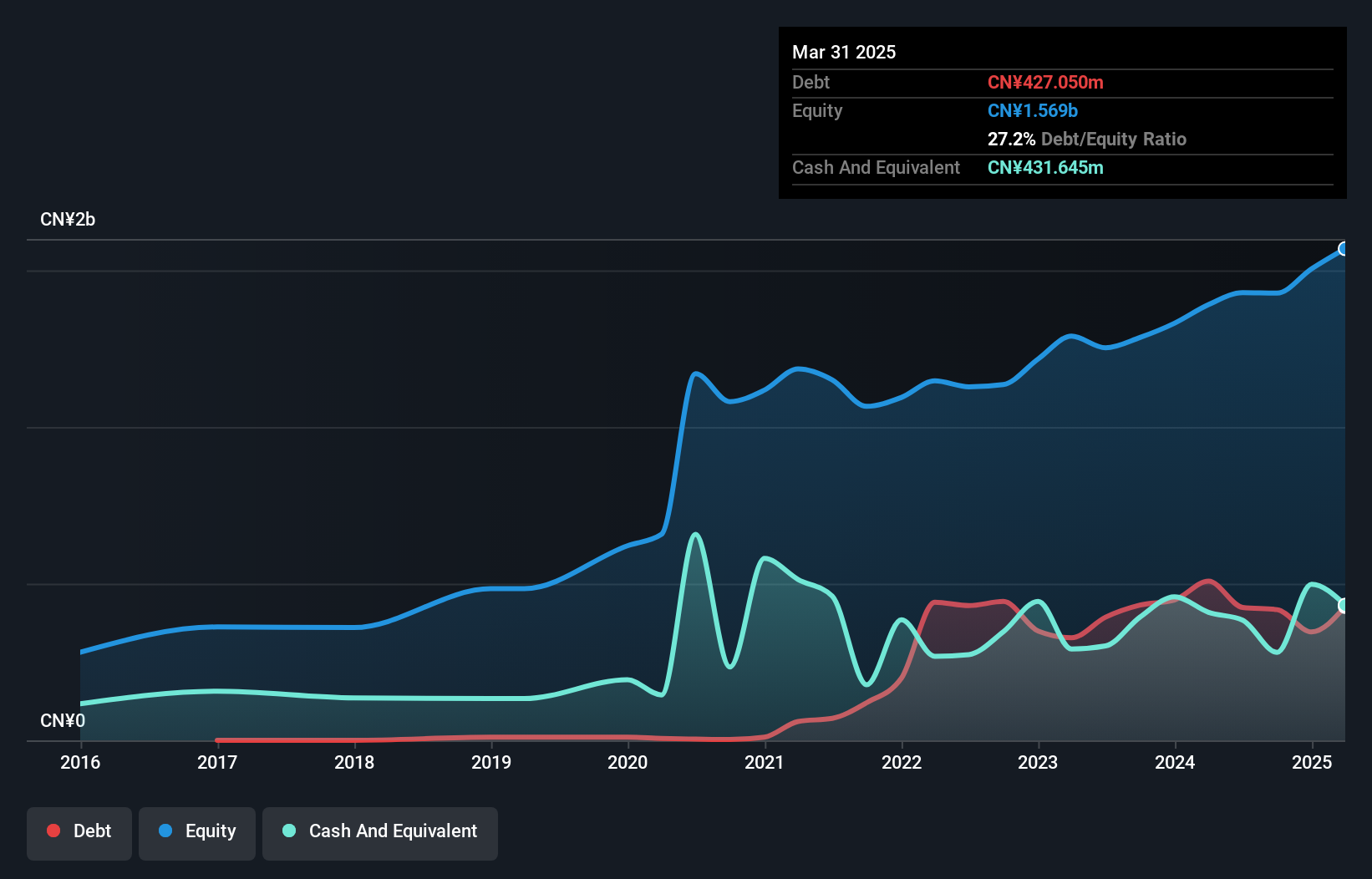
Task: Click the teal Cash And Equivalent dot
Action: tap(289, 831)
